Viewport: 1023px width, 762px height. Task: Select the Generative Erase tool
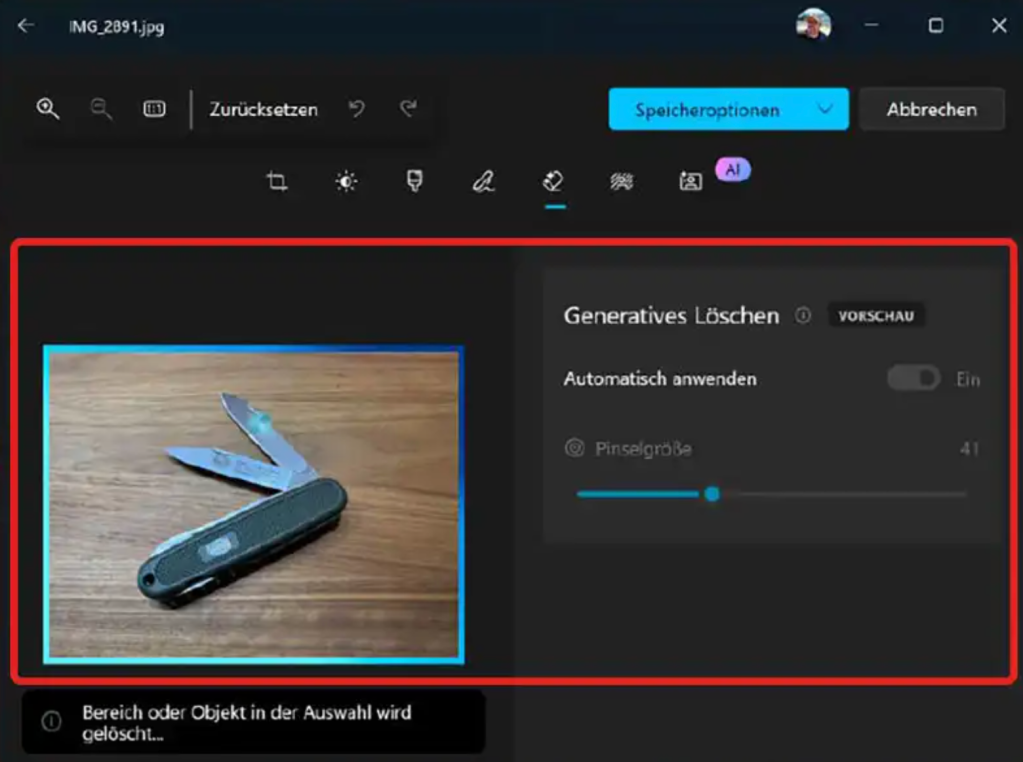coord(552,181)
